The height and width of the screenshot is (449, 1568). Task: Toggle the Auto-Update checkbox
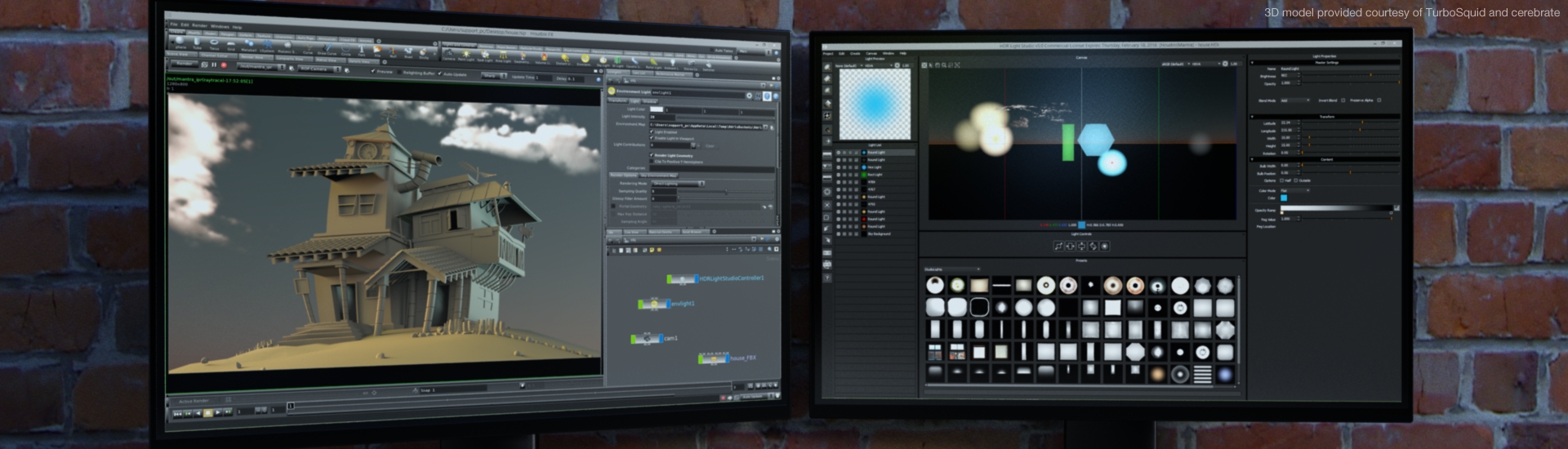(440, 73)
